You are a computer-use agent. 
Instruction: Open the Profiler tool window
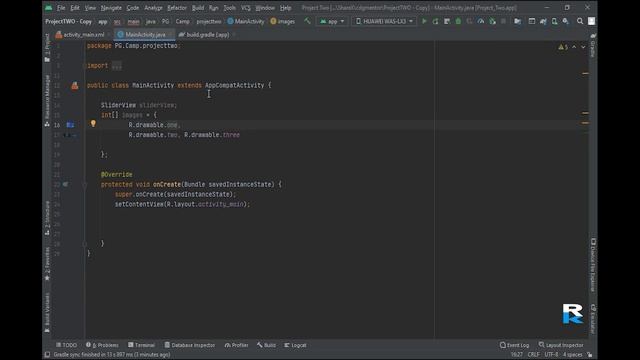click(236, 345)
